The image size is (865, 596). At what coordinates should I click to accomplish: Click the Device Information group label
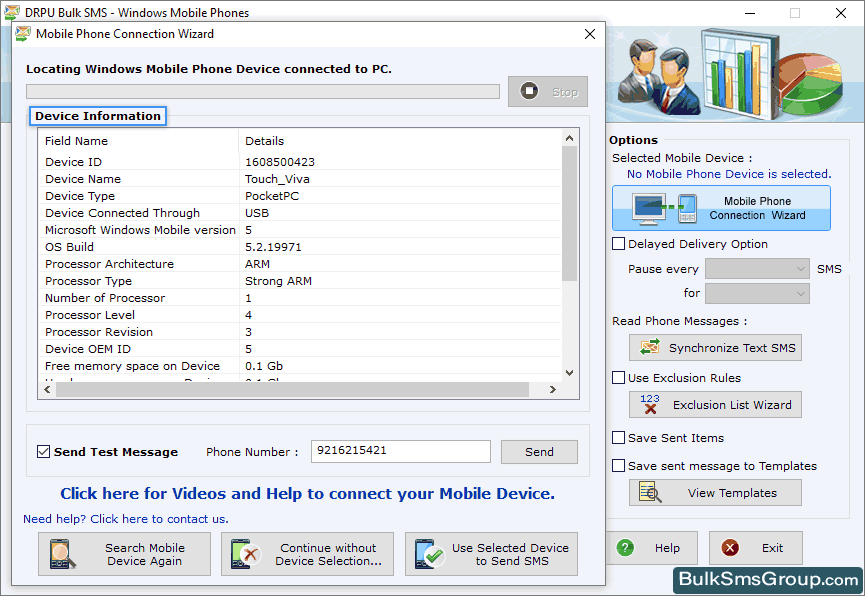pyautogui.click(x=98, y=116)
